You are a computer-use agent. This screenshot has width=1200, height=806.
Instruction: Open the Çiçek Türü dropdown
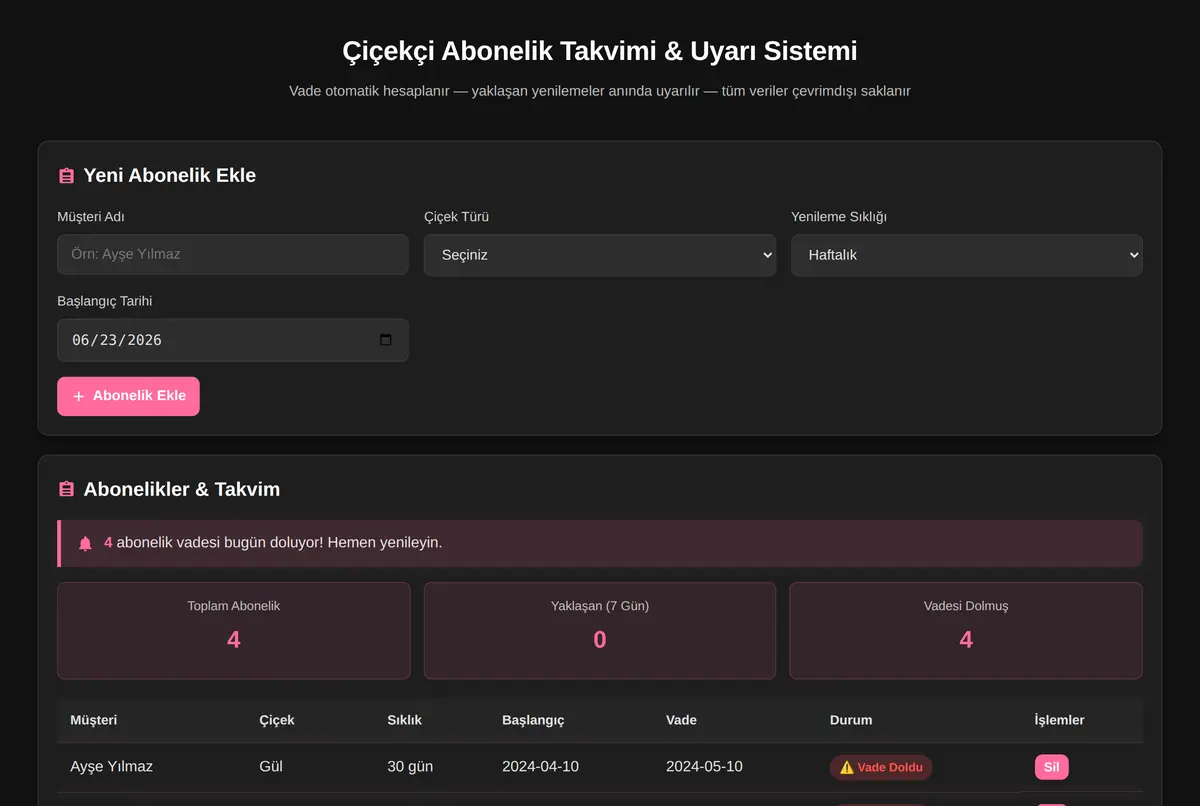600,255
